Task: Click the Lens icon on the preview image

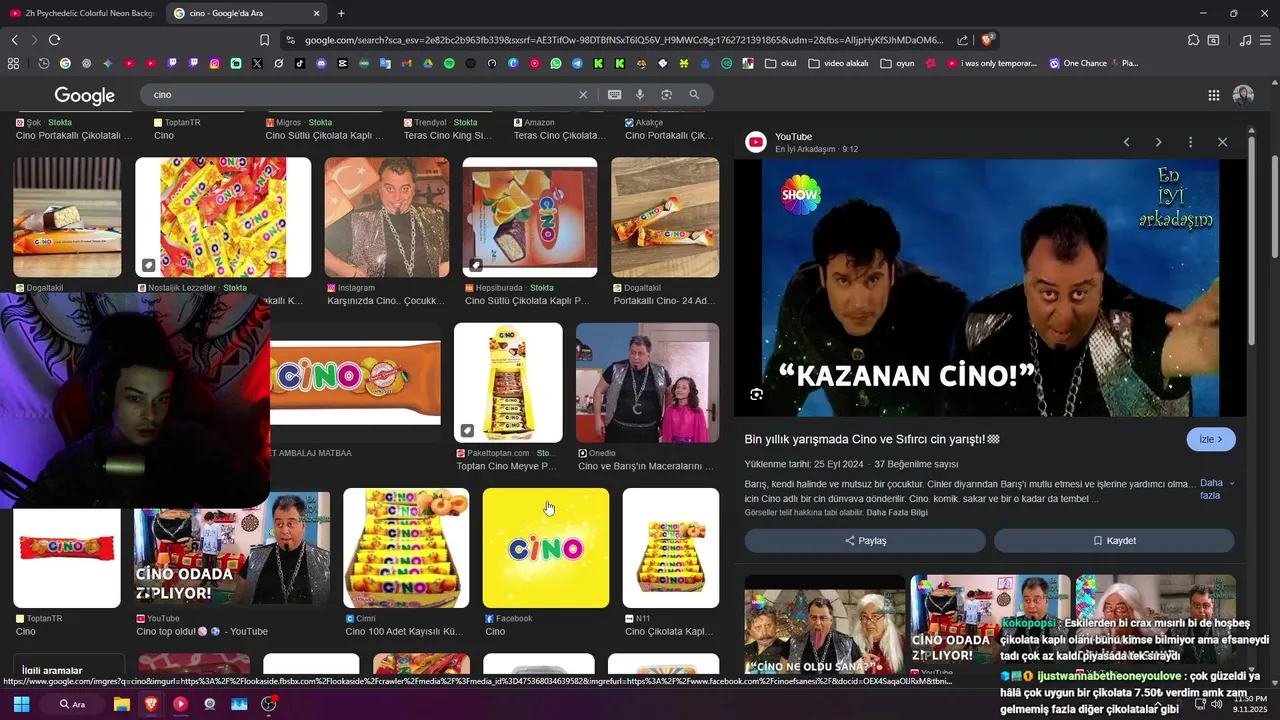Action: point(756,394)
